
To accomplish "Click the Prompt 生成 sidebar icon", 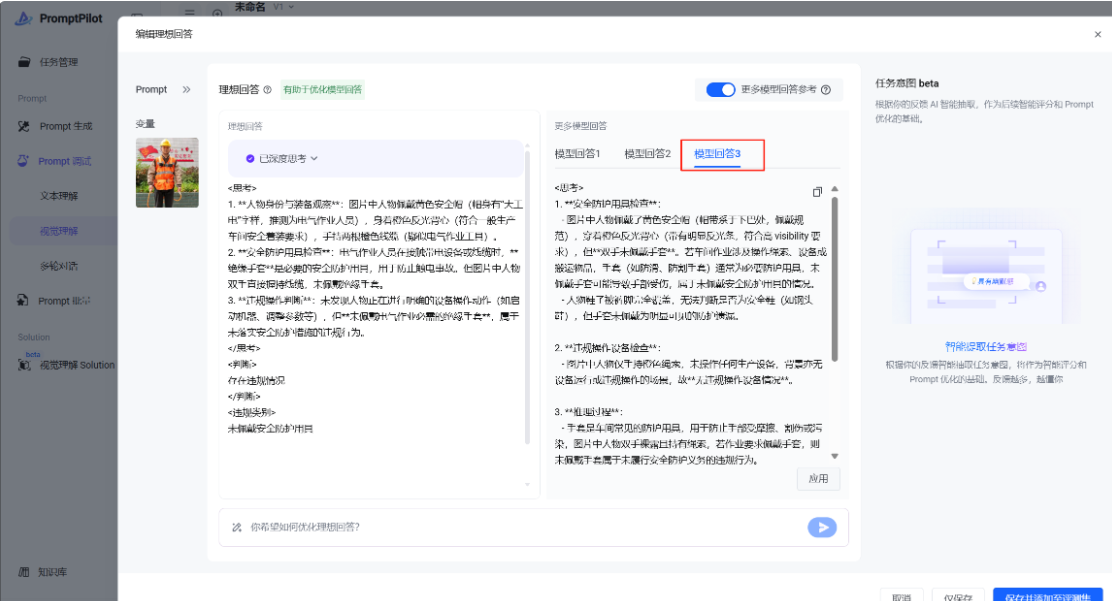I will [24, 126].
